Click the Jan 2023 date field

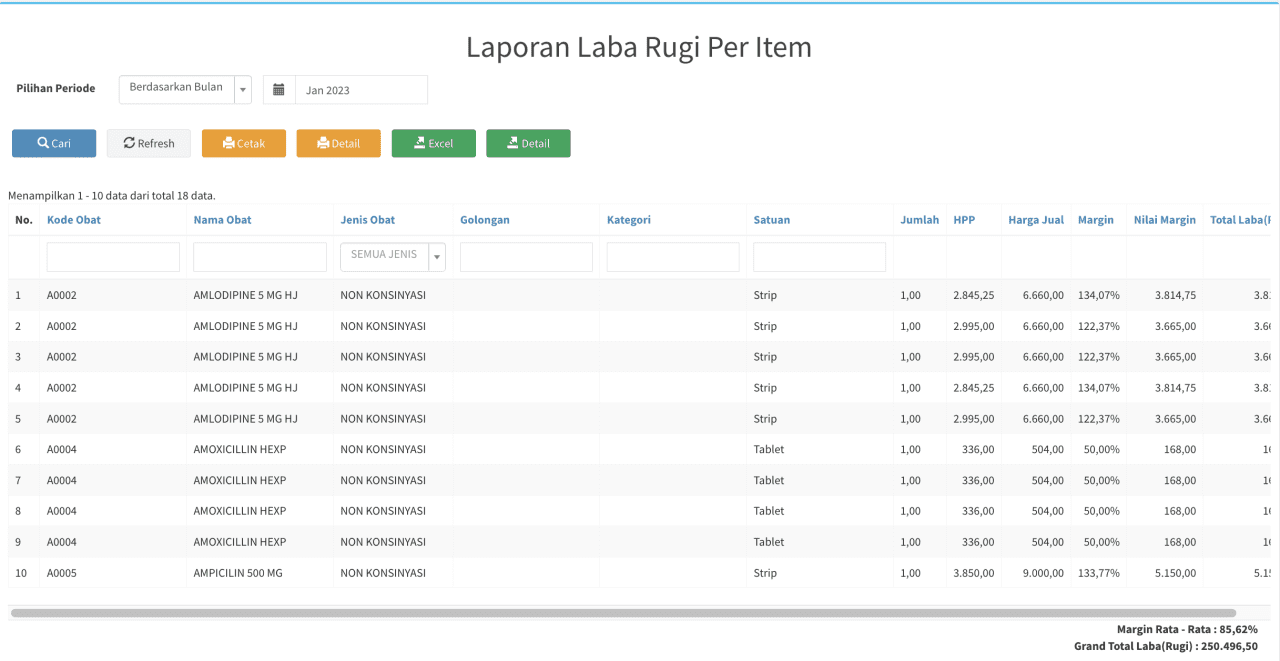tap(361, 90)
